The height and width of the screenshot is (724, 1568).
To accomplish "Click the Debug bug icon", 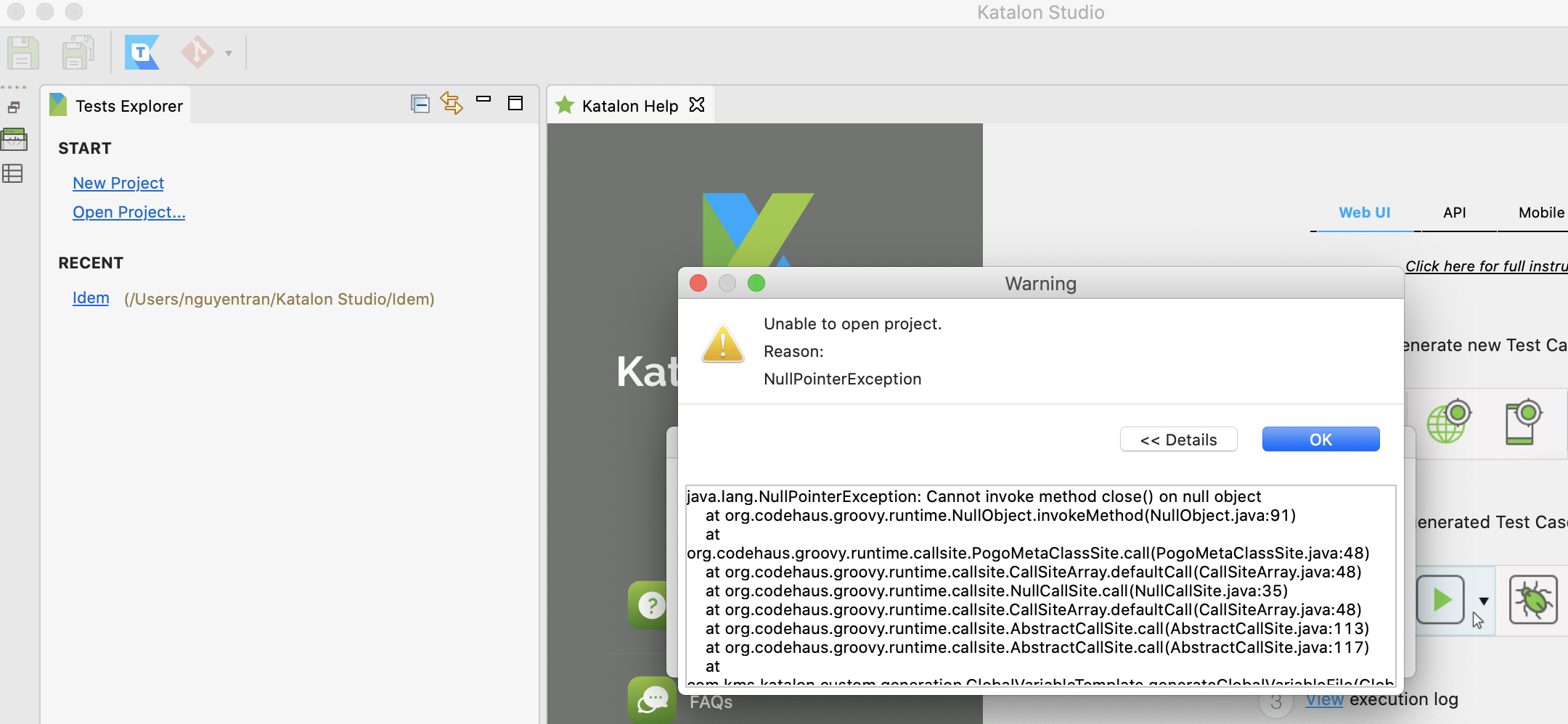I will click(x=1534, y=600).
